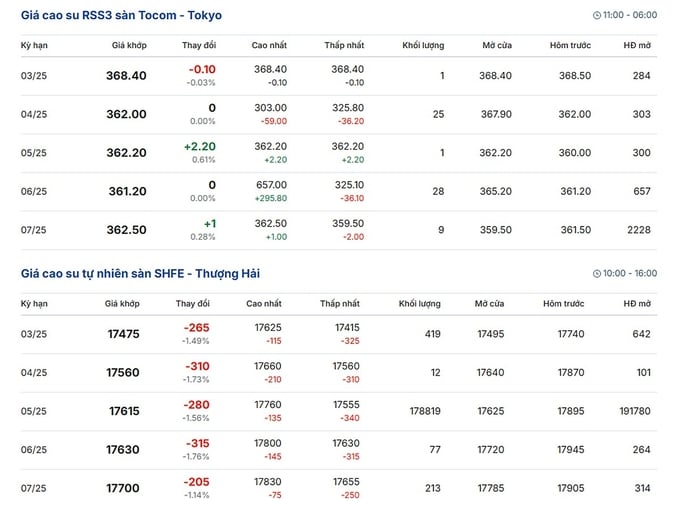Click the SHFE 07/25 open interest 314

642,488
